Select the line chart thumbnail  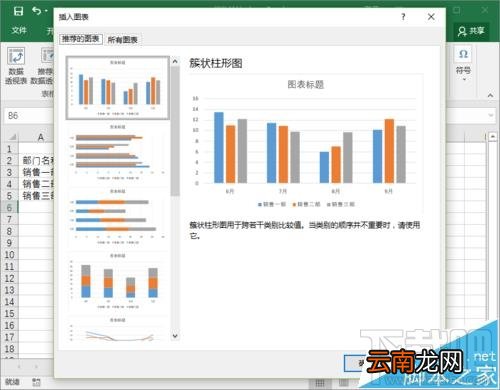coord(118,329)
